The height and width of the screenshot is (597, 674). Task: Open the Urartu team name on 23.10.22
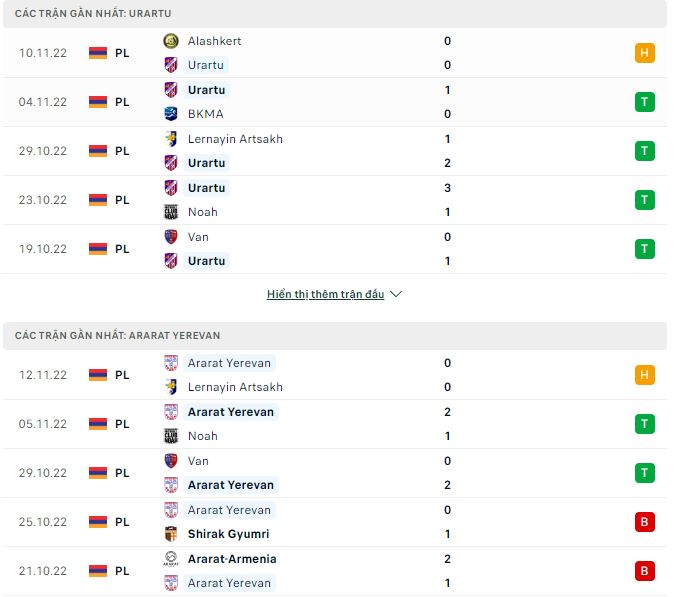click(206, 188)
